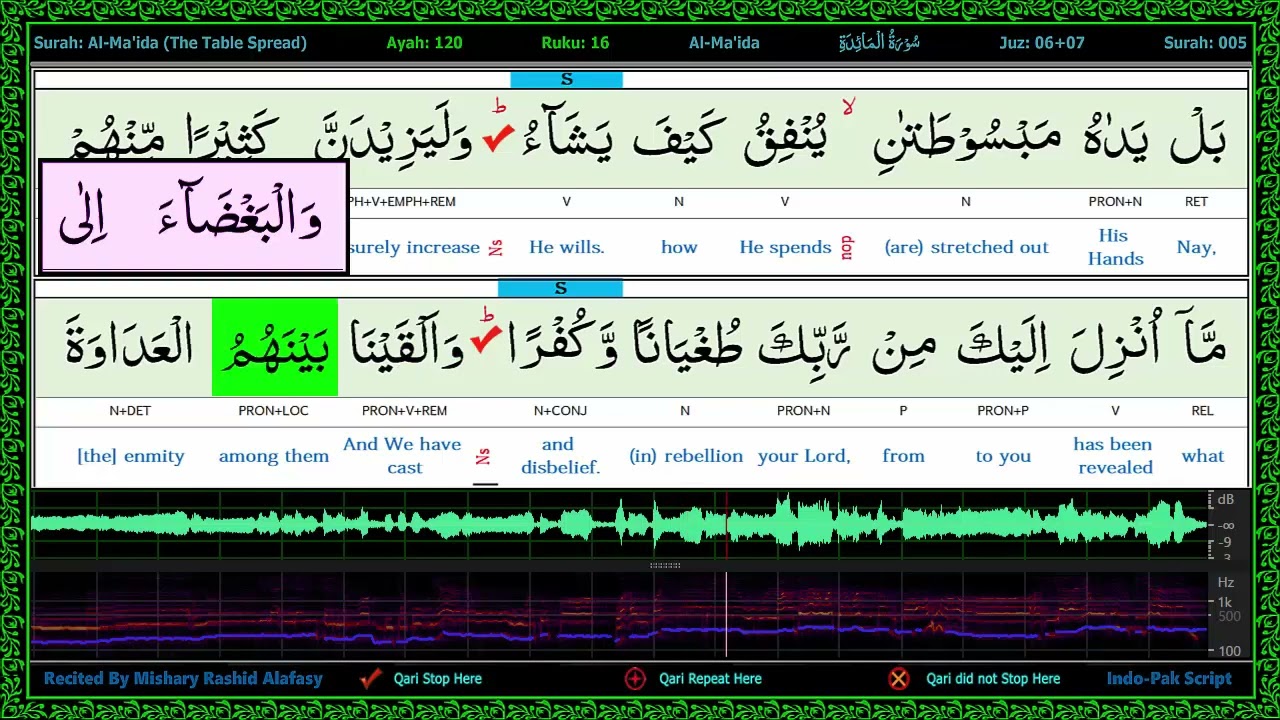This screenshot has height=720, width=1280.
Task: Click the 'Surah: 005' label
Action: click(x=1205, y=43)
